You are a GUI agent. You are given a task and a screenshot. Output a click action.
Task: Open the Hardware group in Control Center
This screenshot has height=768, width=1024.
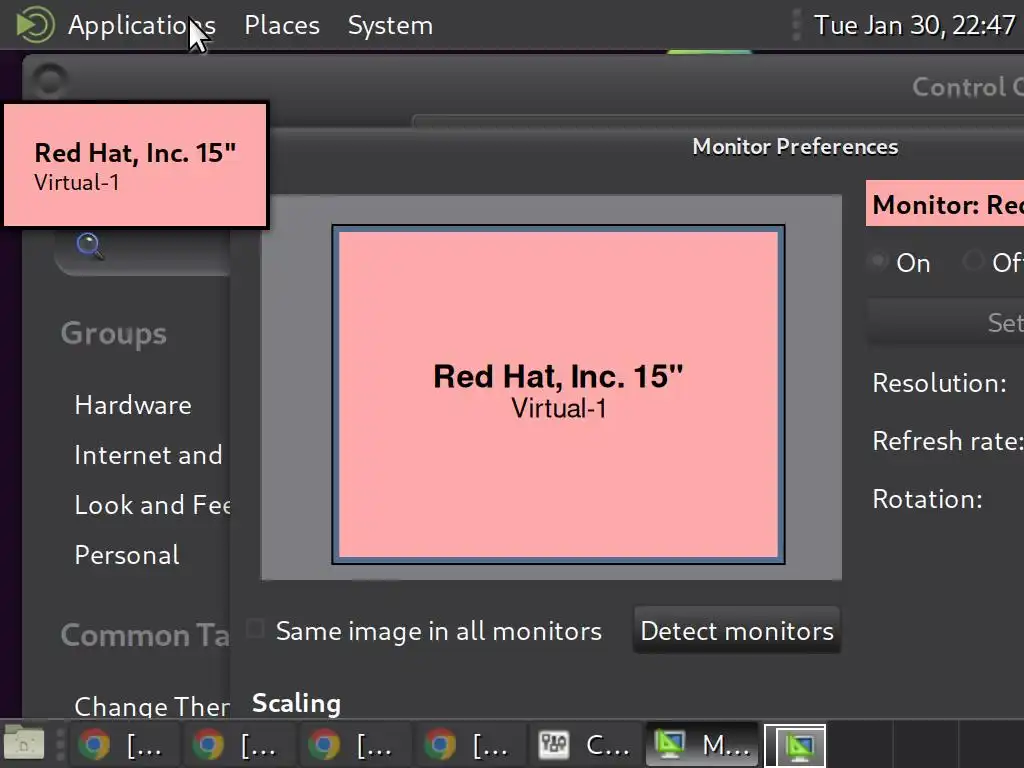[x=133, y=405]
